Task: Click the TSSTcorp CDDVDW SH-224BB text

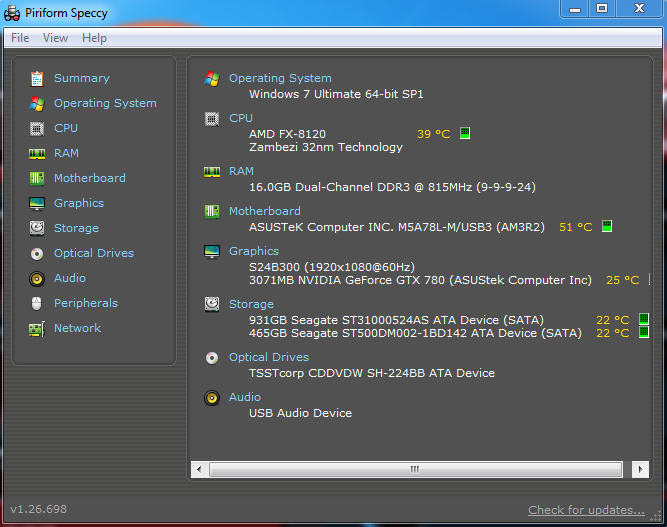Action: [x=372, y=373]
